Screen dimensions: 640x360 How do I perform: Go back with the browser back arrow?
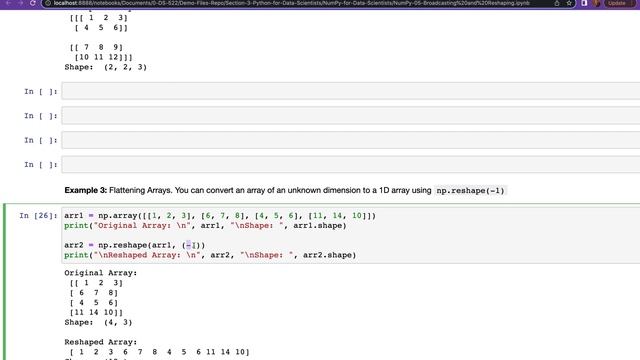[x=8, y=3]
